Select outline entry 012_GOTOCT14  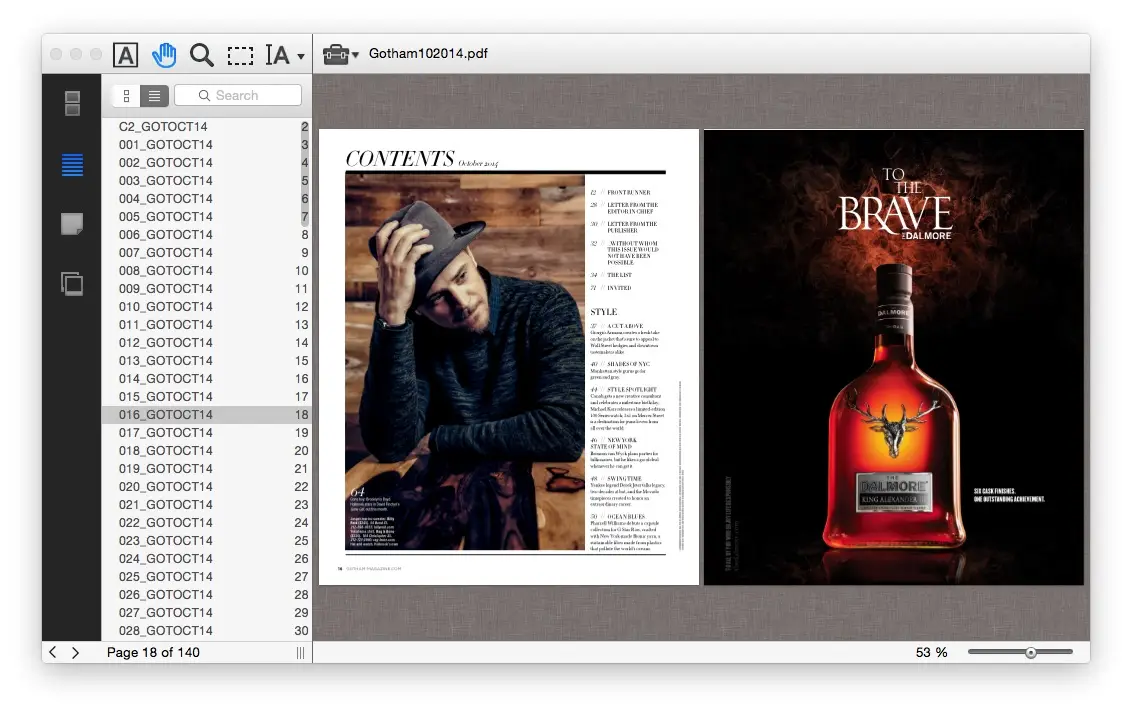(x=206, y=343)
